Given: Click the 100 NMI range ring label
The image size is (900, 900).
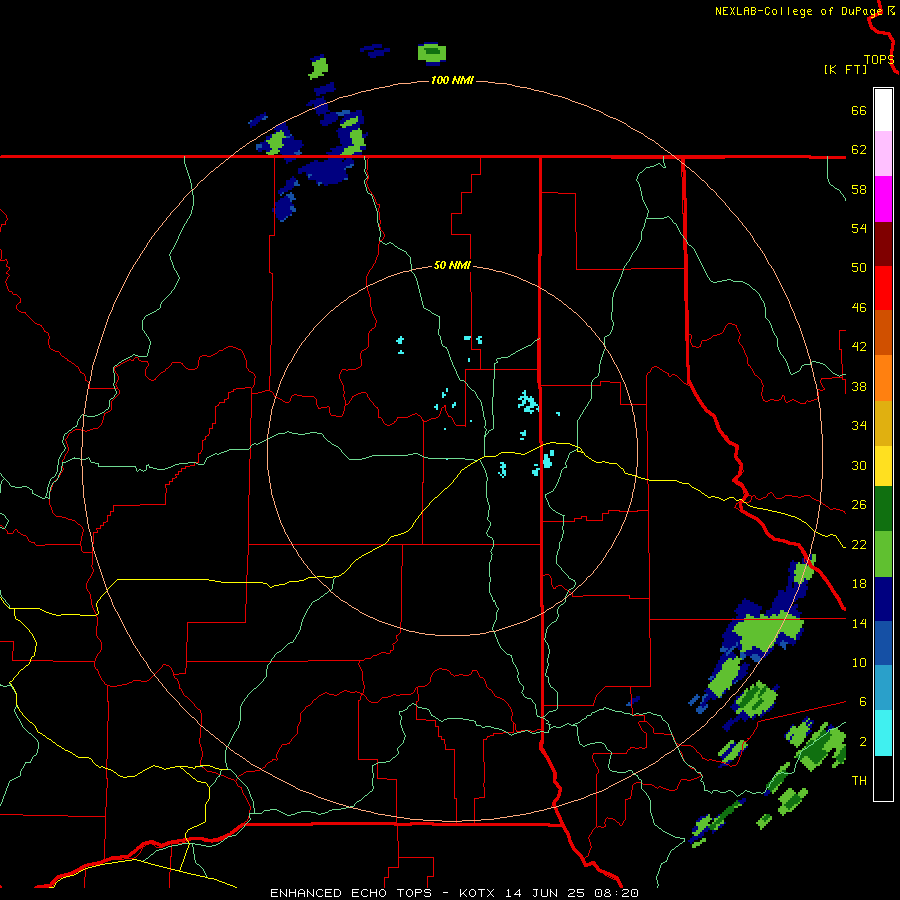Looking at the screenshot, I should coord(452,80).
